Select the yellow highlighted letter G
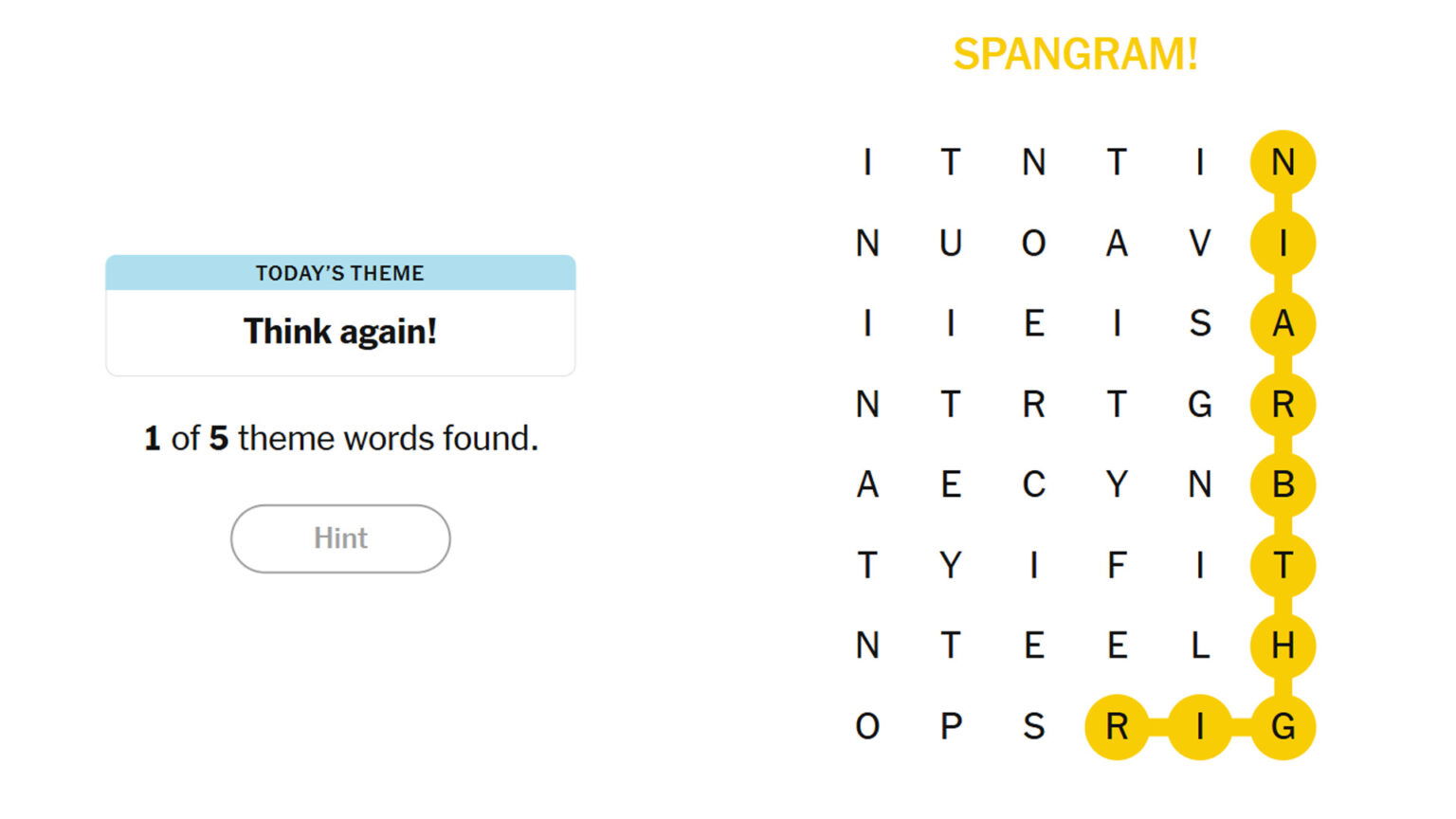The image size is (1456, 819). tap(1283, 727)
